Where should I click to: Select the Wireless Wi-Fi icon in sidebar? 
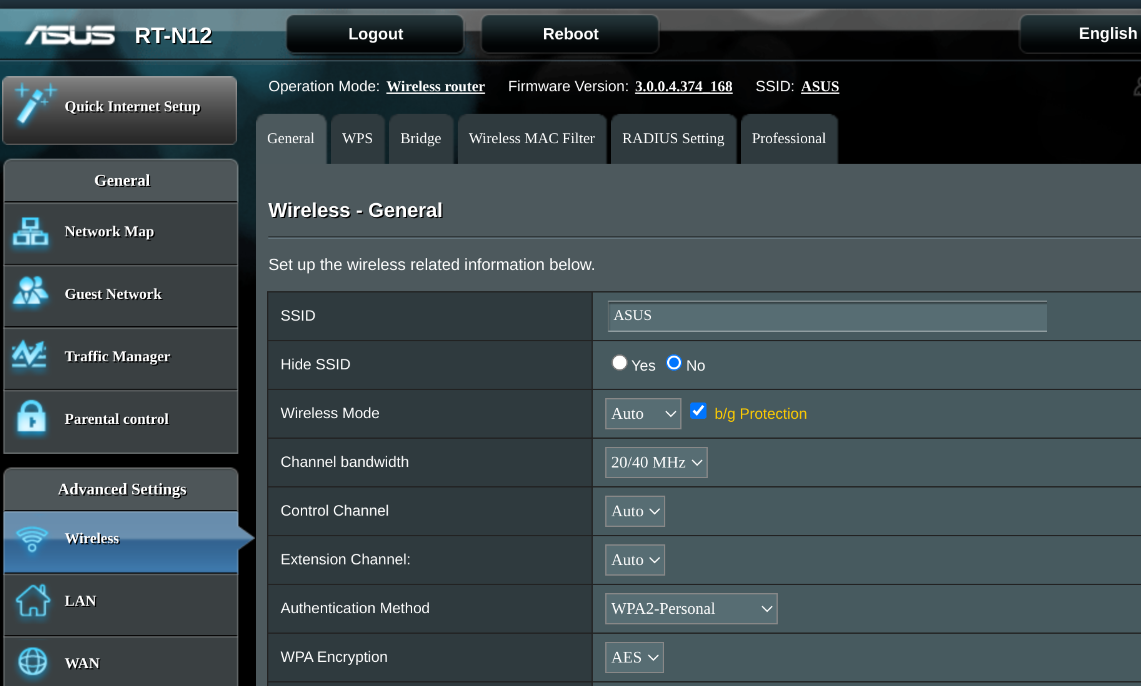pyautogui.click(x=31, y=539)
